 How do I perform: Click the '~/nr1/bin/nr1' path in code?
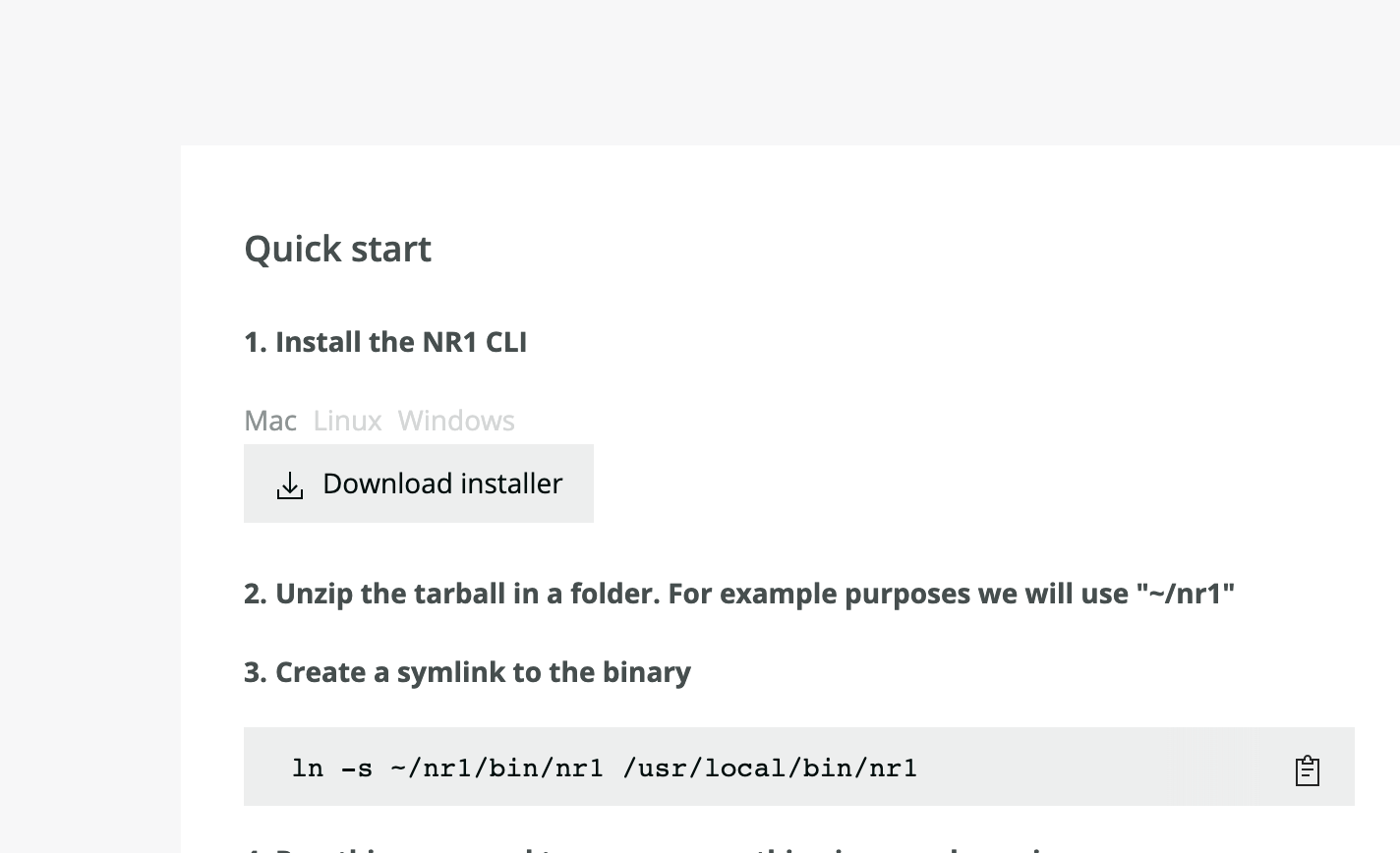click(496, 768)
